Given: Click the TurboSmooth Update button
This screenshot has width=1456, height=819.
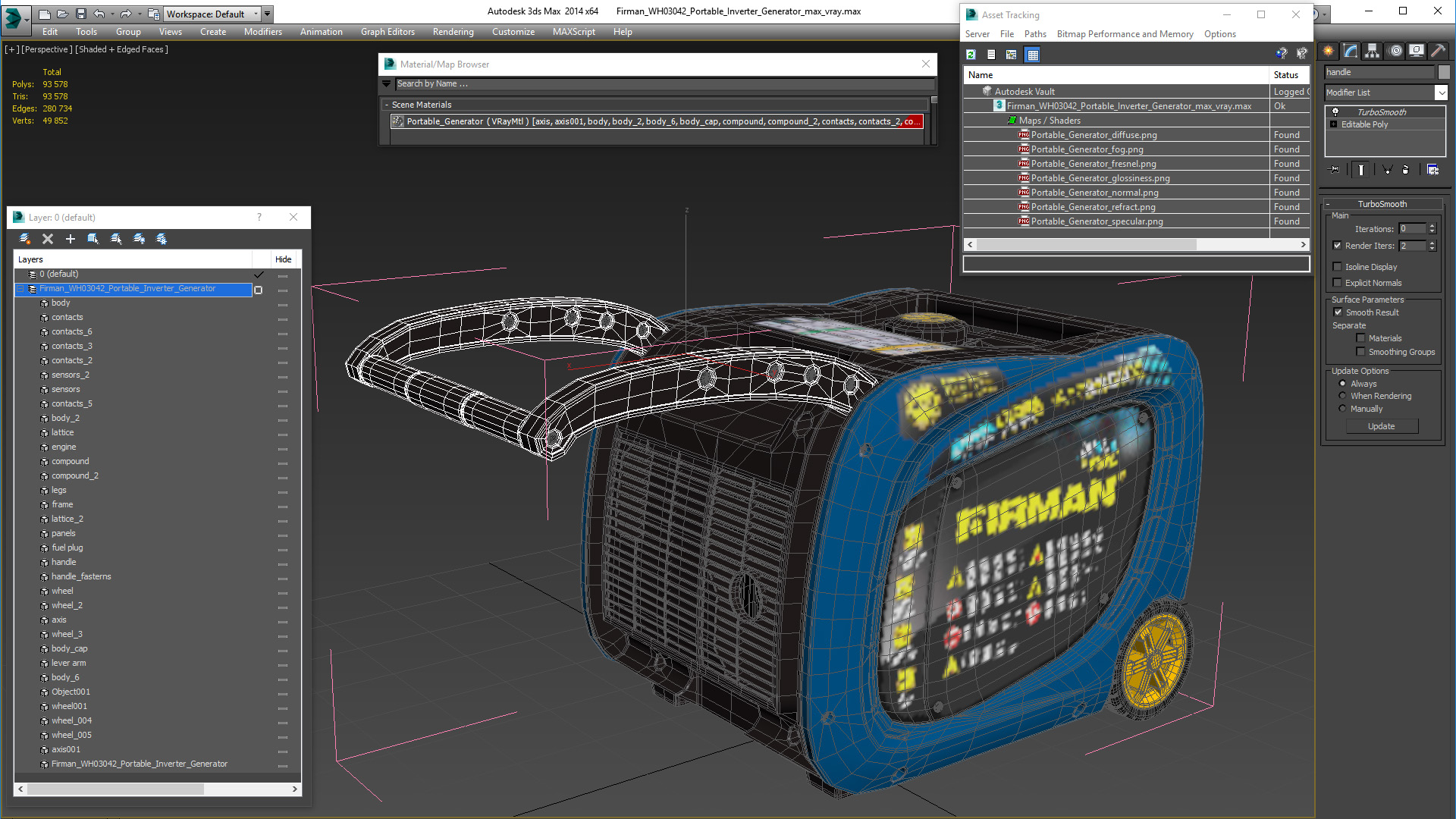Looking at the screenshot, I should [1381, 426].
